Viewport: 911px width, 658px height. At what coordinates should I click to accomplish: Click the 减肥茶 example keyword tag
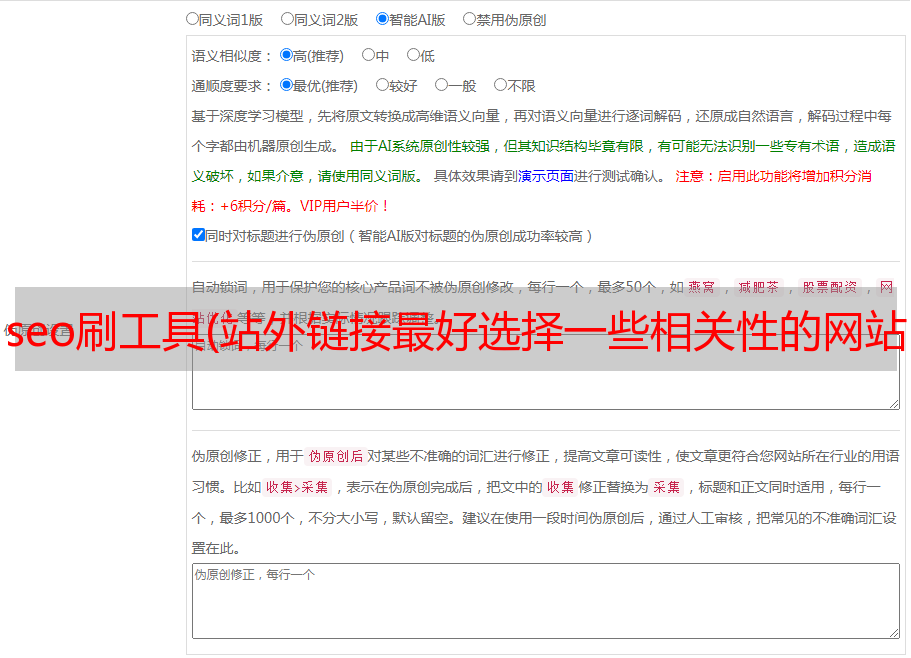[x=758, y=287]
